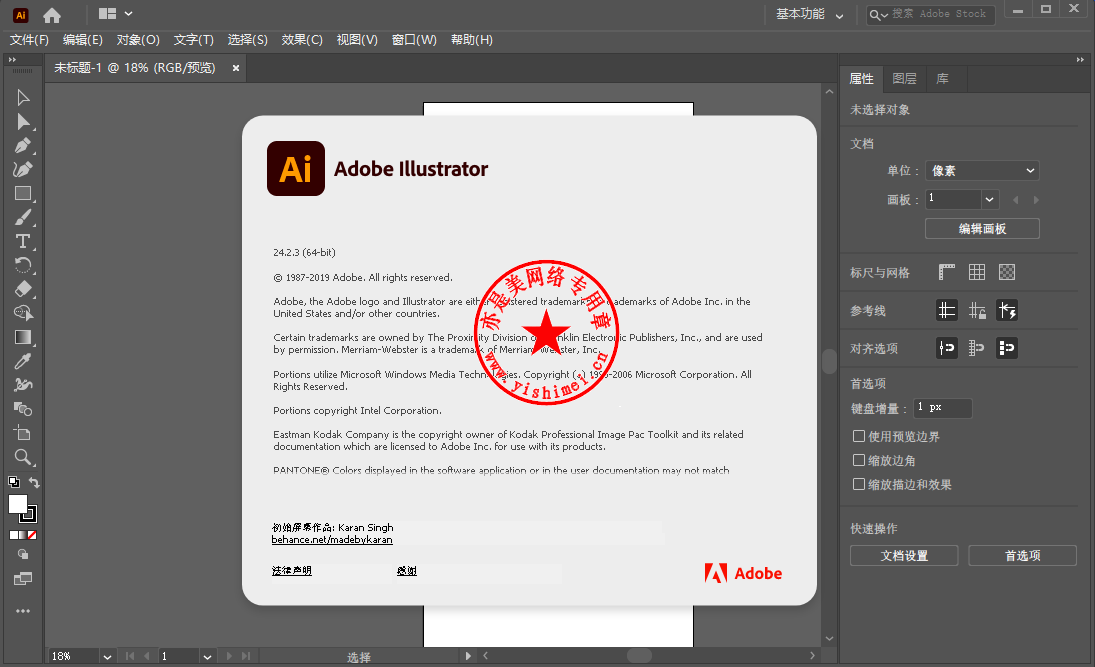Click the 搜索 Adobe Stock search box
Screen dimensions: 1095x667
(931, 14)
